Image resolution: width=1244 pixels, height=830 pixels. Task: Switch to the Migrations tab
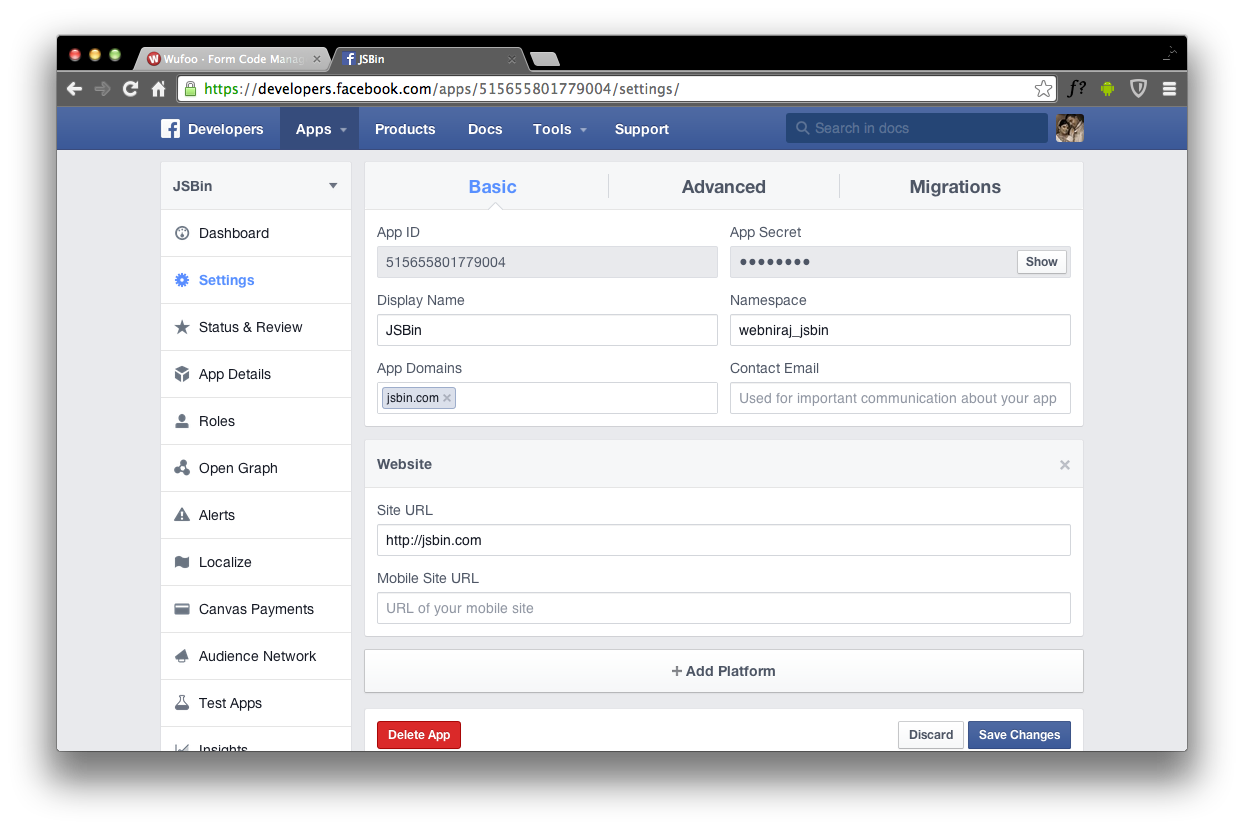[x=955, y=187]
